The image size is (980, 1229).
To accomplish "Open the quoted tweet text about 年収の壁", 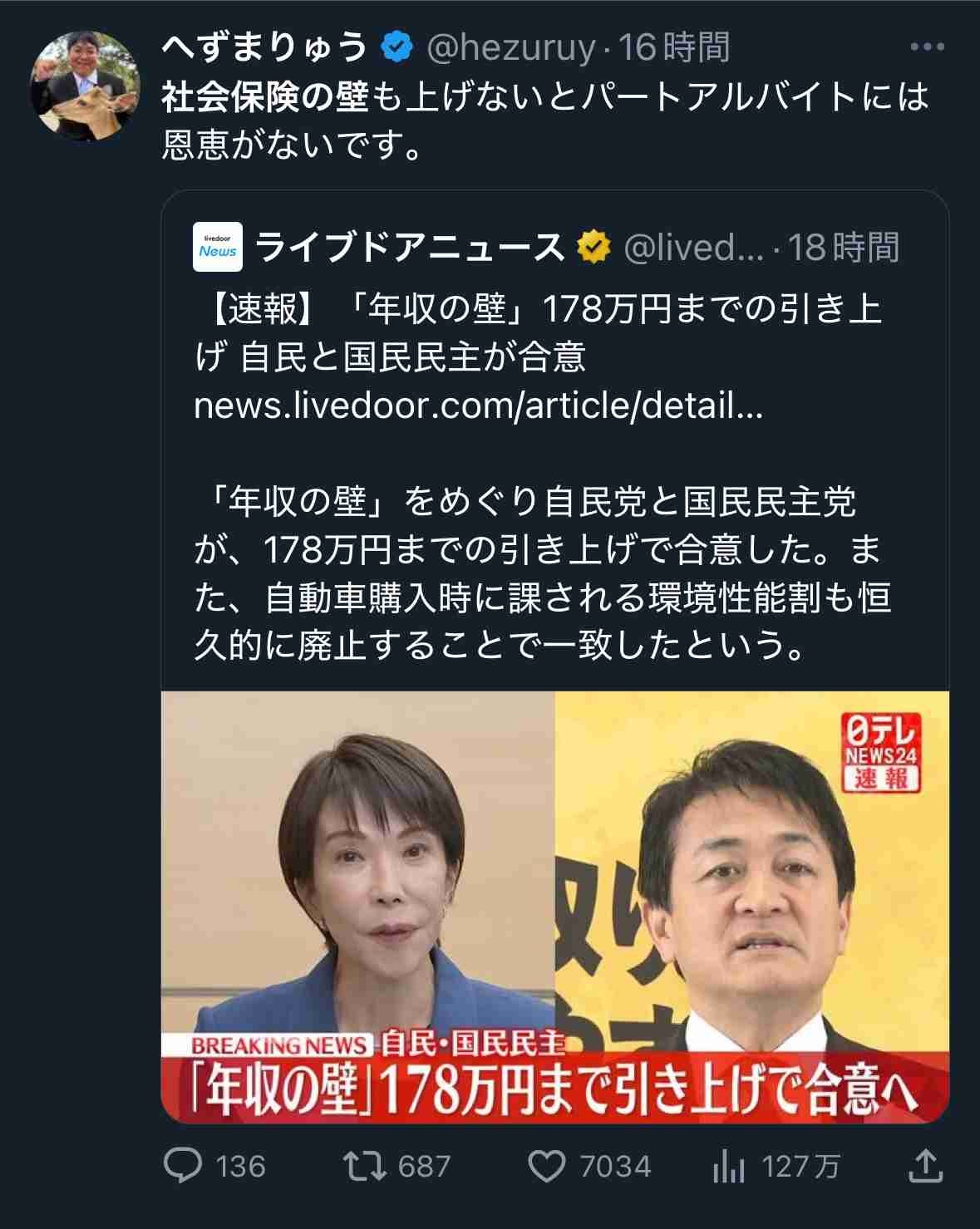I will pyautogui.click(x=542, y=573).
